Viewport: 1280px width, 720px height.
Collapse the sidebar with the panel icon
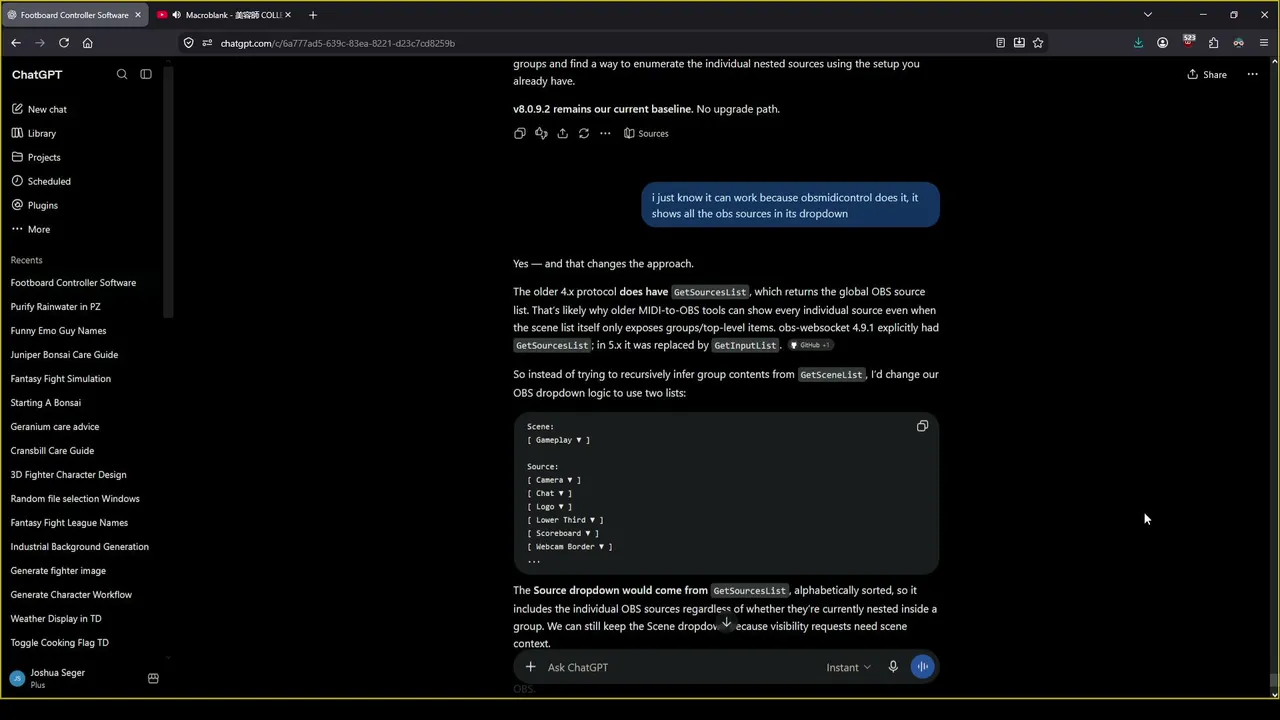tap(146, 74)
